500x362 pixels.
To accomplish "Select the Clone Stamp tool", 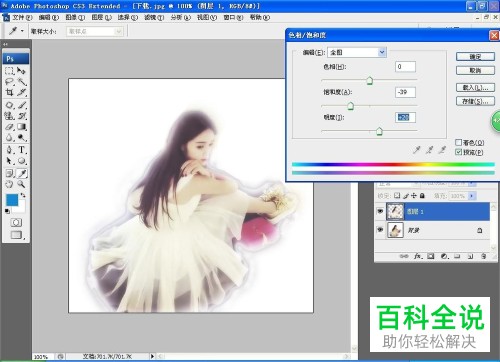I will 9,116.
